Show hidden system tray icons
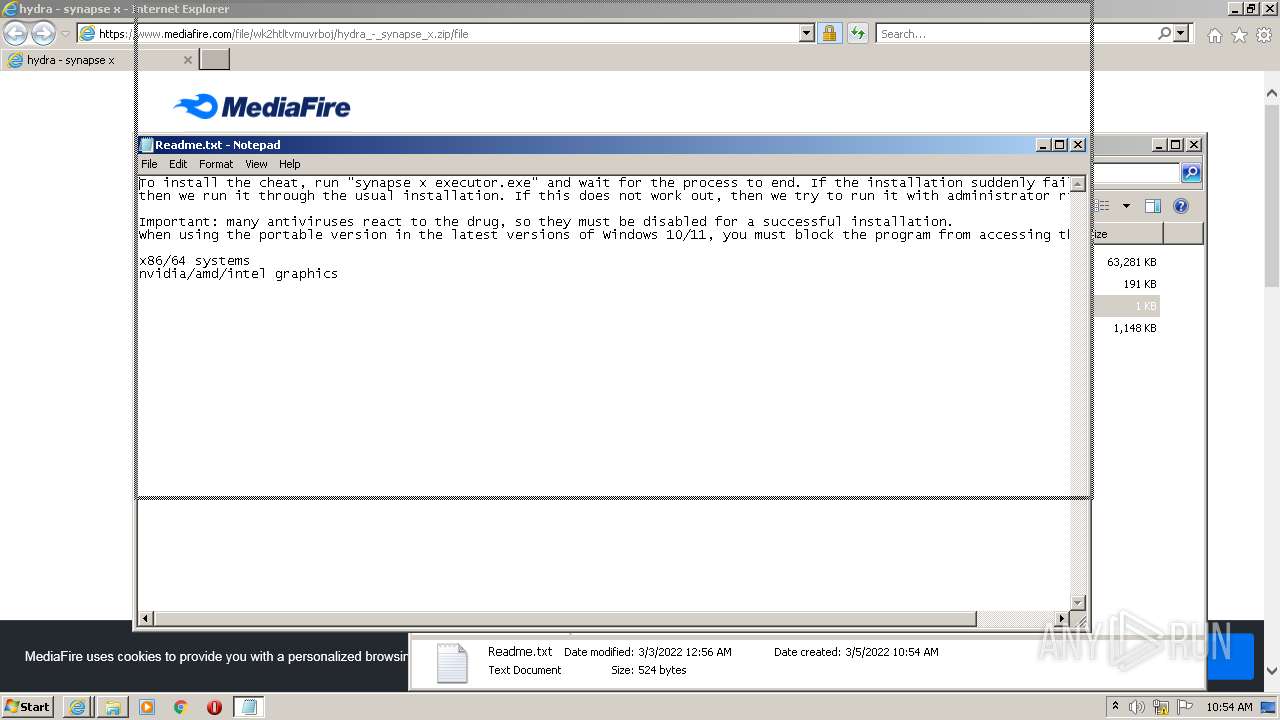 [1116, 707]
